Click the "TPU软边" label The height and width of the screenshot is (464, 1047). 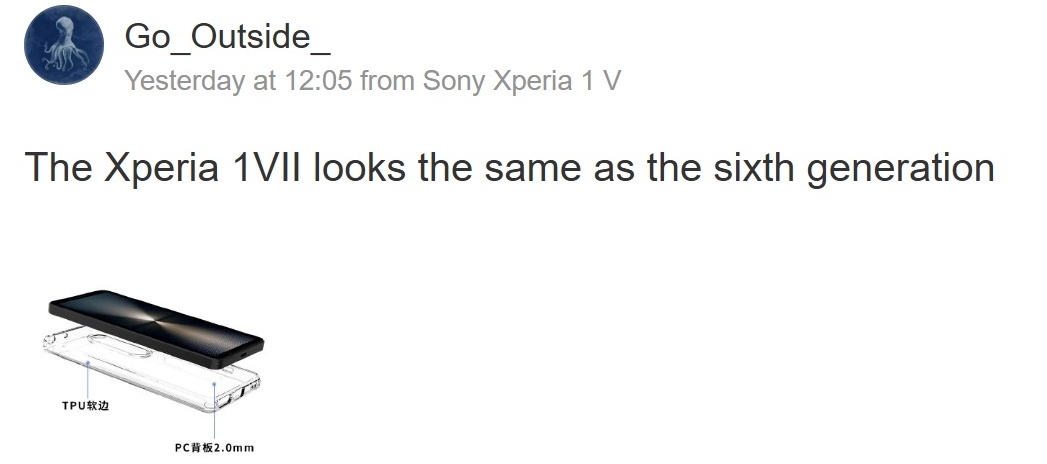tap(84, 408)
